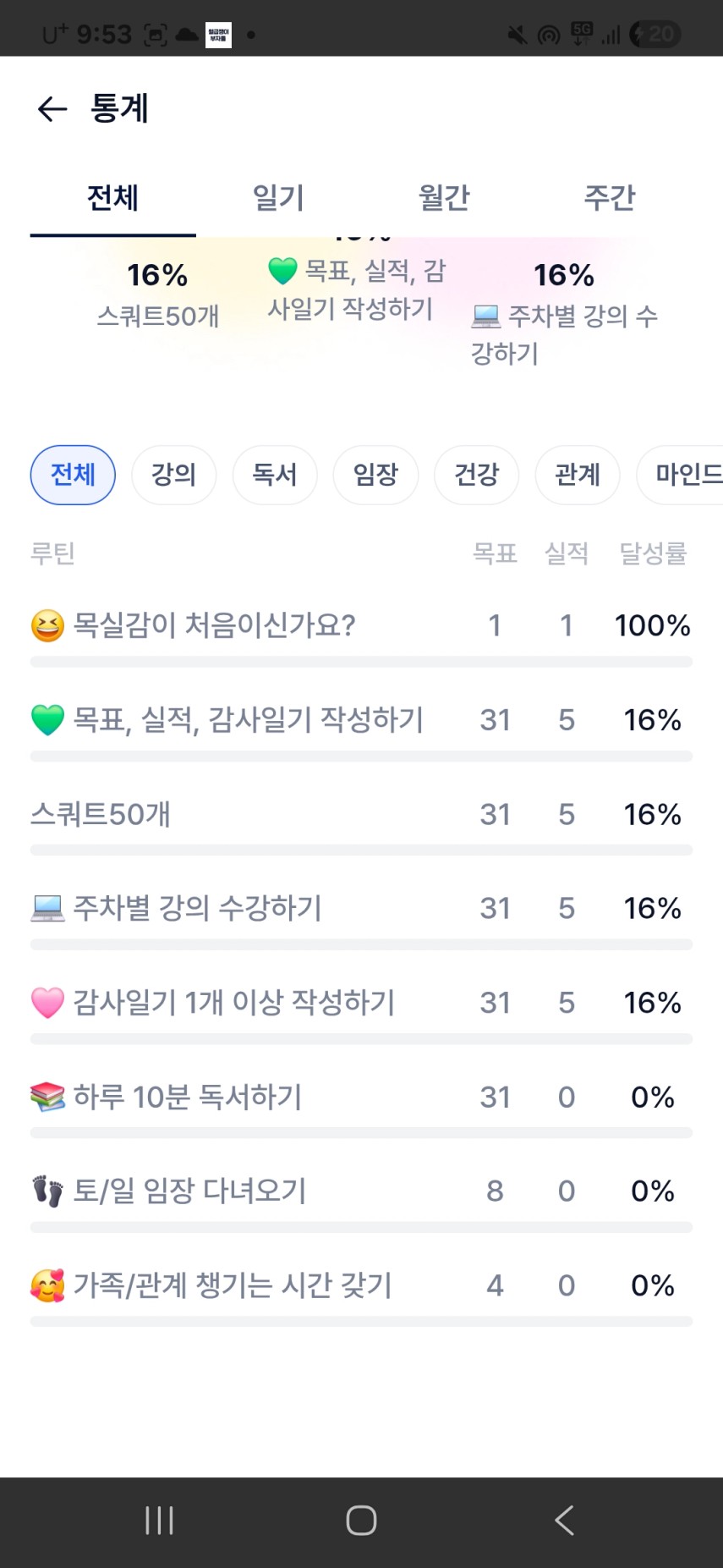723x1568 pixels.
Task: Select the 건강 category filter chip
Action: (x=476, y=475)
